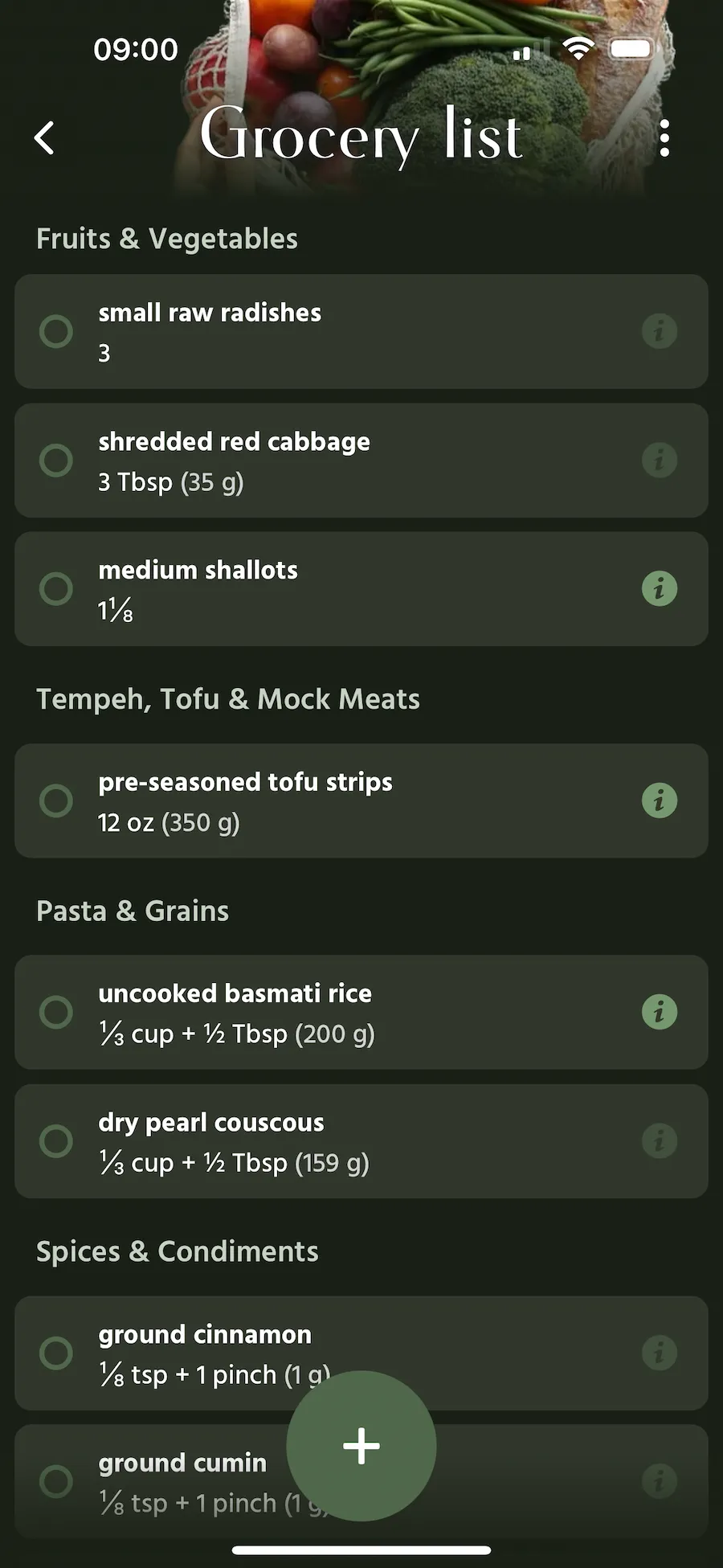Show info for ground cinnamon

660,1353
